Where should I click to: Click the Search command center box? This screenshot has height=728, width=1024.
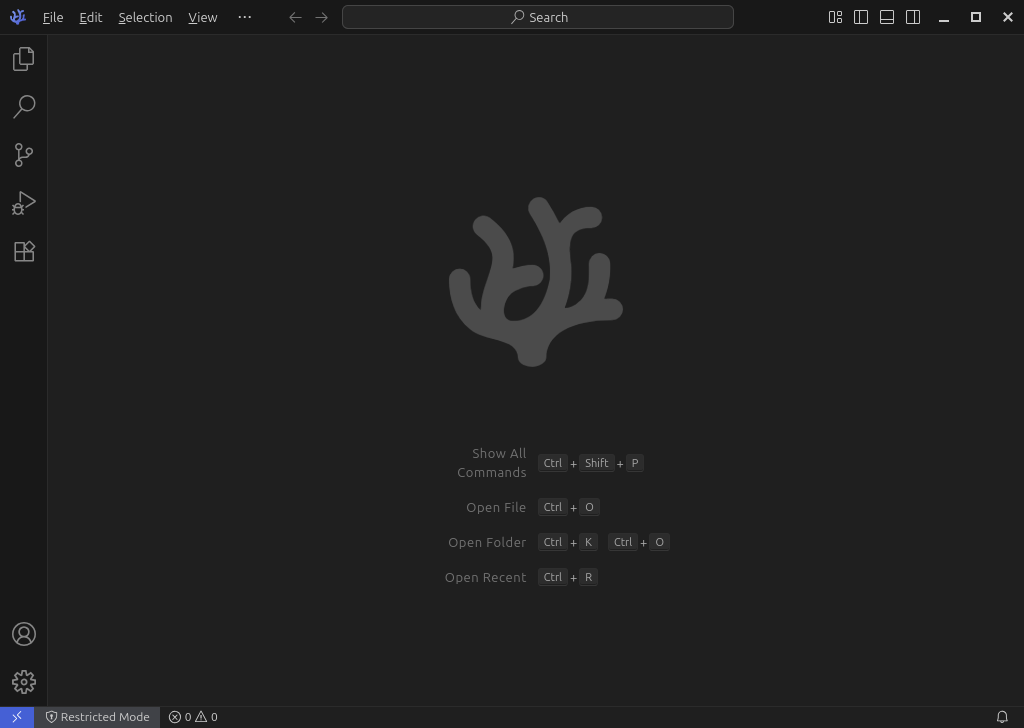[538, 17]
